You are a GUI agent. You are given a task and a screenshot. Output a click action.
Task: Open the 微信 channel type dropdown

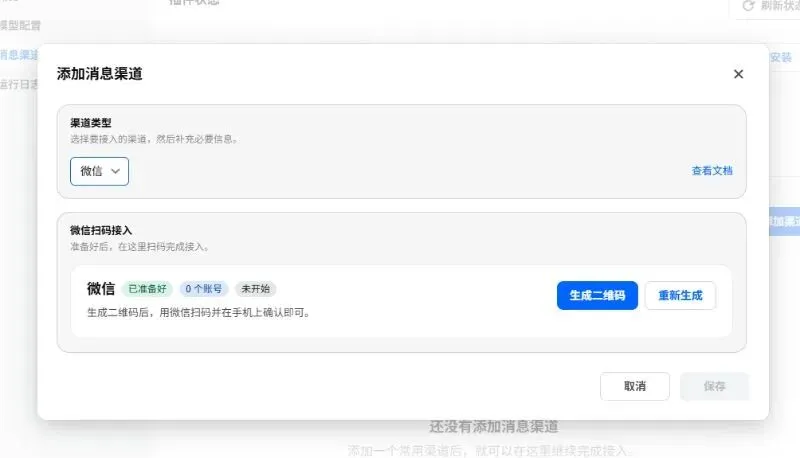click(99, 171)
